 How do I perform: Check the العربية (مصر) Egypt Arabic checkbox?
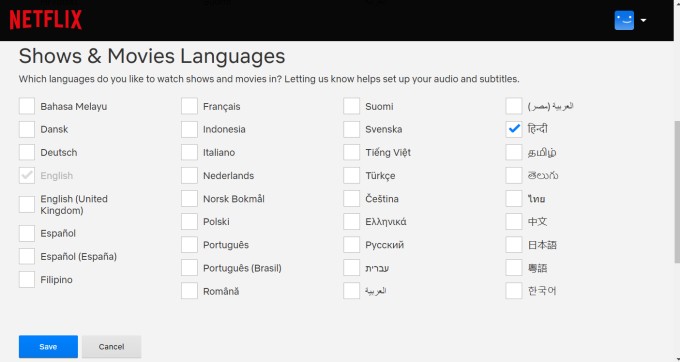[514, 106]
